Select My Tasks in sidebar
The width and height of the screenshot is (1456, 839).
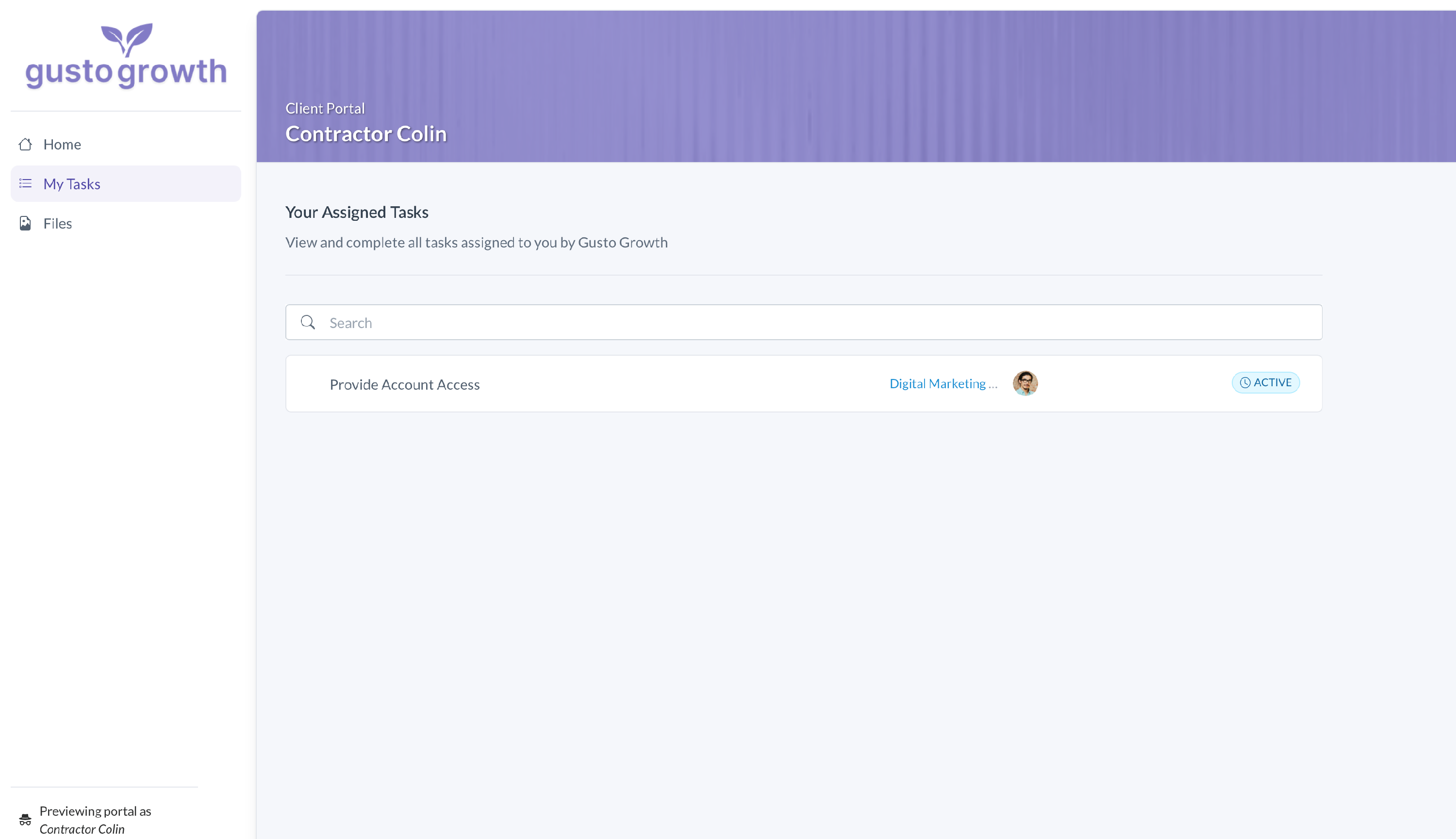72,184
